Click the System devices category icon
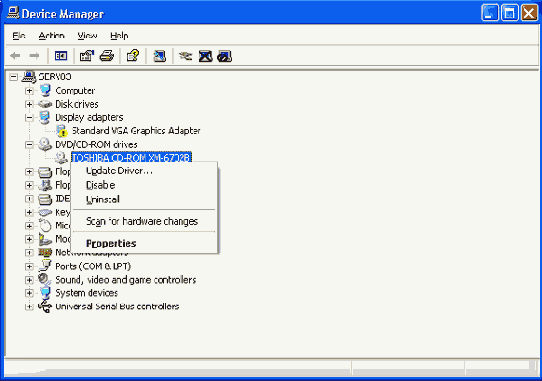542x381 pixels. (45, 293)
